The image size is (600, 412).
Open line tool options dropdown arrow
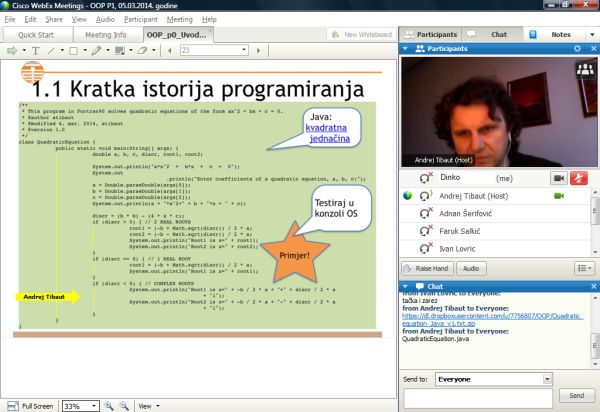click(62, 50)
